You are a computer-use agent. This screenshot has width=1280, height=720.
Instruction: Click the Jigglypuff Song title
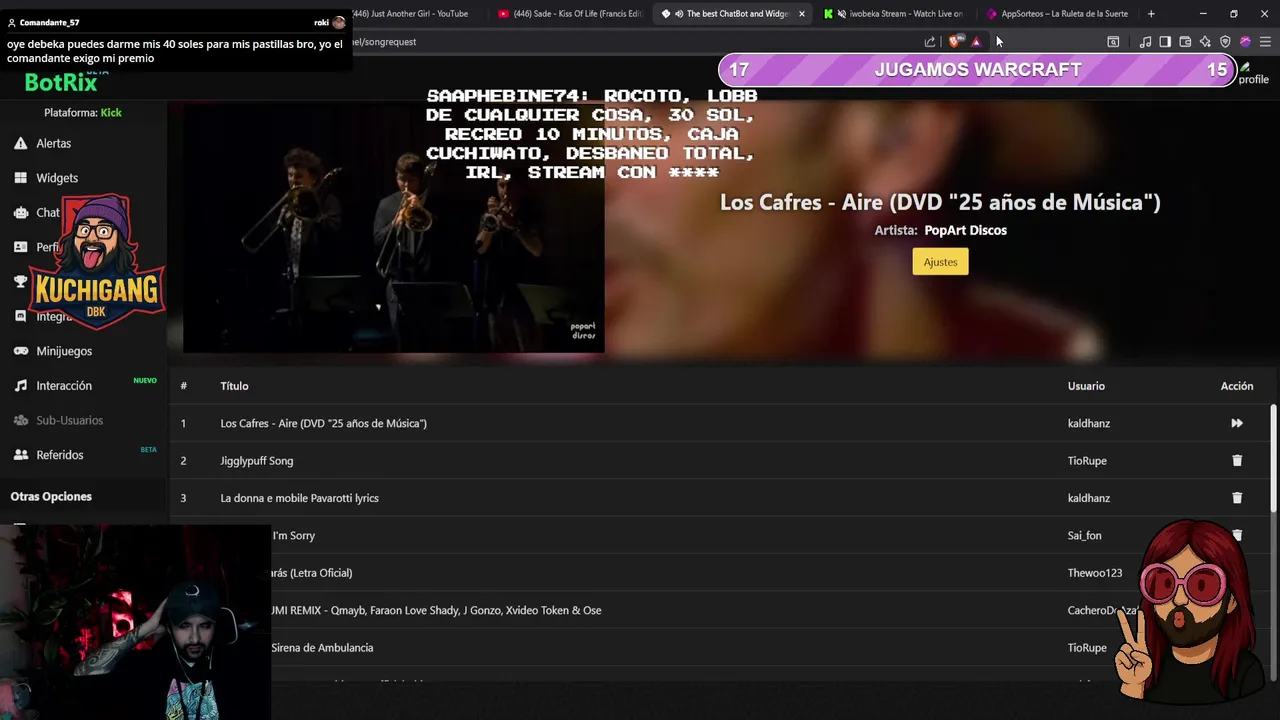tap(256, 461)
